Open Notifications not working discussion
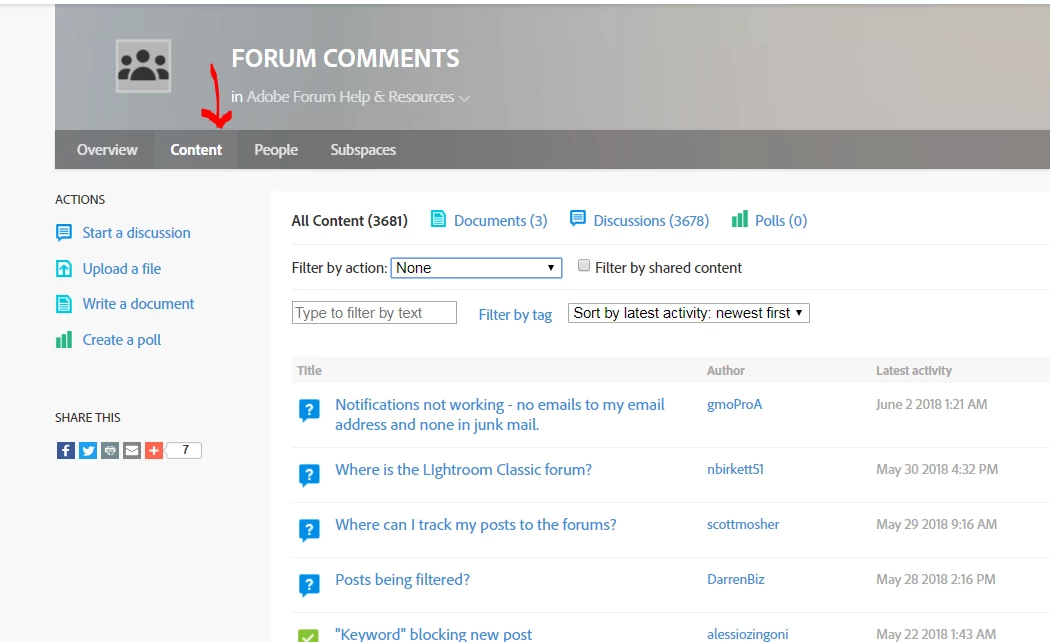The width and height of the screenshot is (1050, 642). point(500,414)
